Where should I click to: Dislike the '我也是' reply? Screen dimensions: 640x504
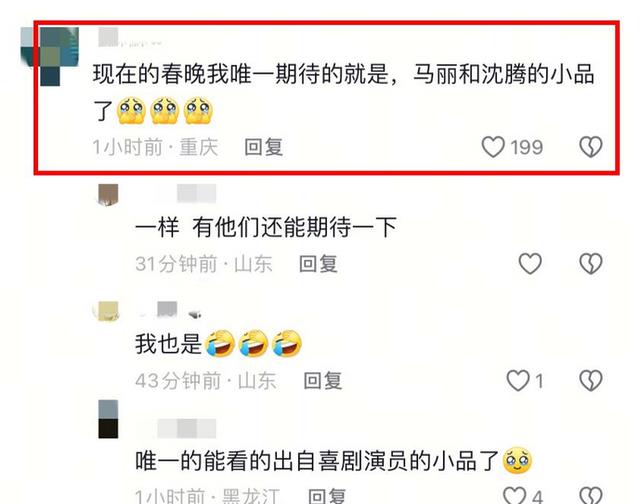pyautogui.click(x=591, y=381)
